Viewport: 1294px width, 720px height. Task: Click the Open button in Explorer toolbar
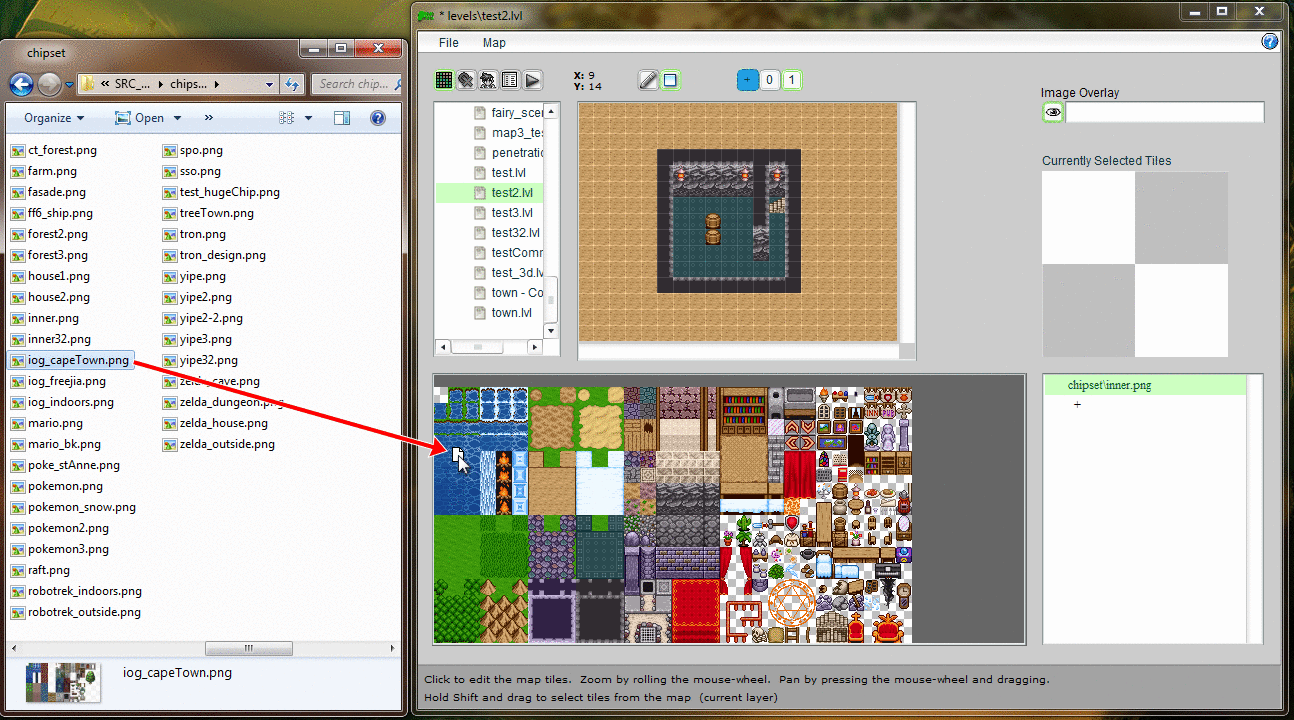[140, 118]
